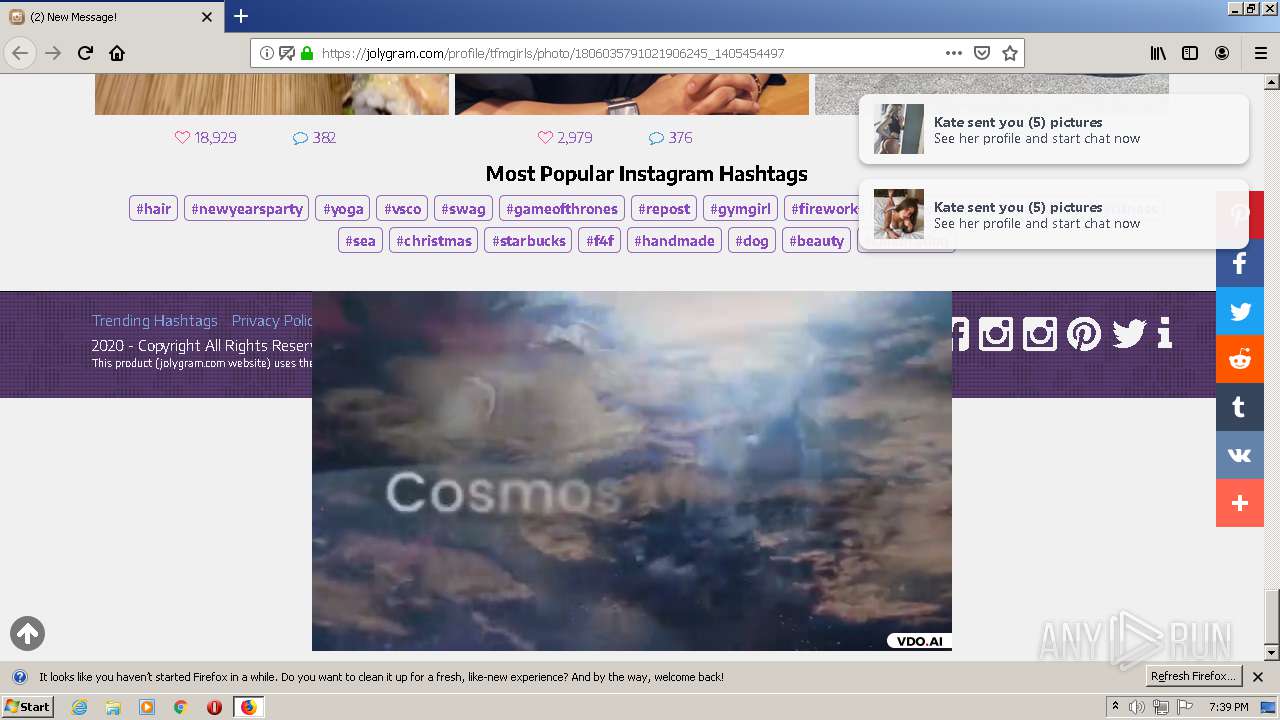Open the page actions menu
The width and height of the screenshot is (1280, 720).
pyautogui.click(x=954, y=53)
